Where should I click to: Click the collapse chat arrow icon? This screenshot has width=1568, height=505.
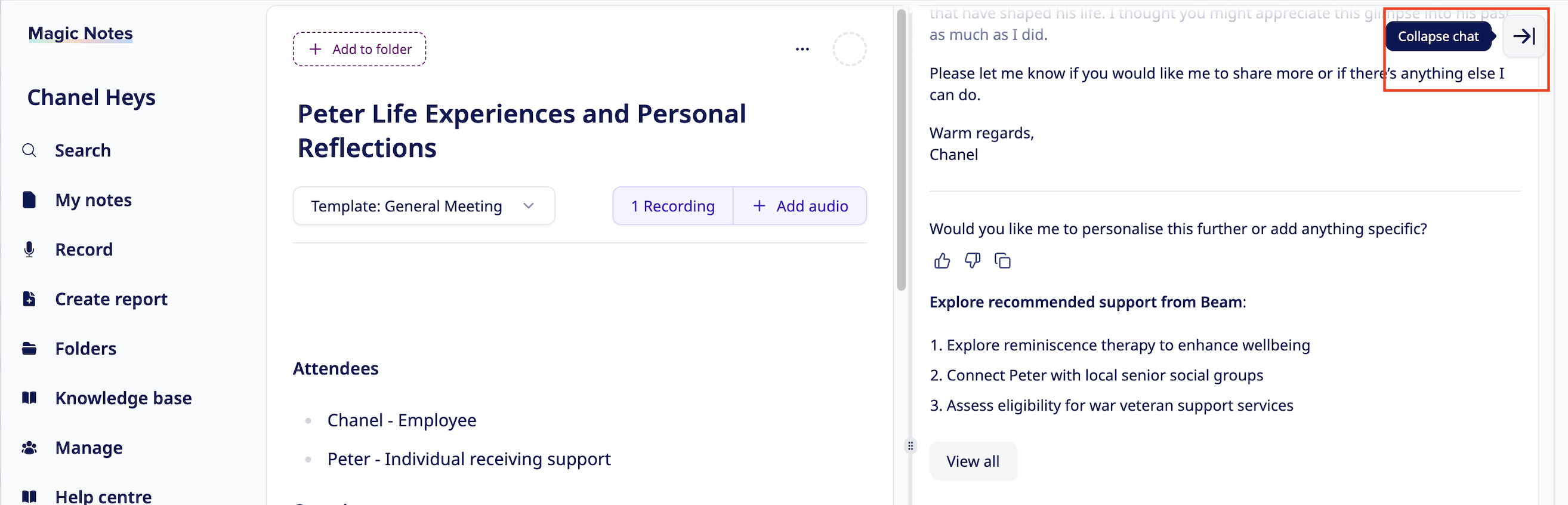click(x=1524, y=36)
